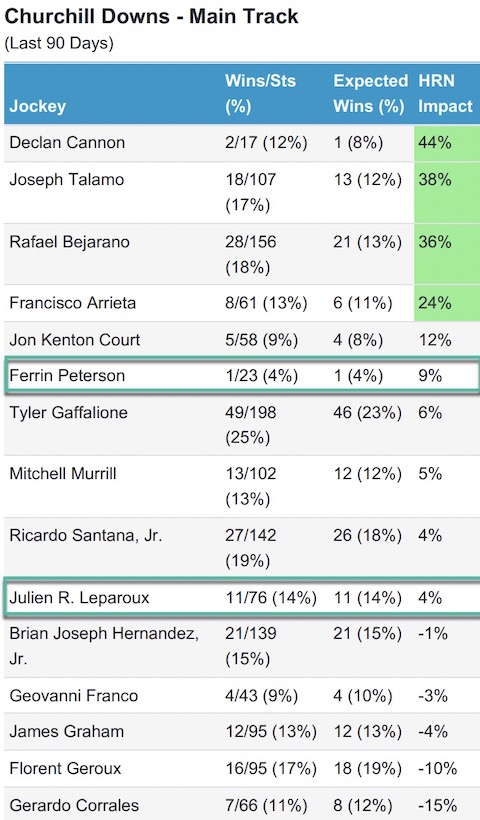Click the Expected Wins (%) column header
This screenshot has height=820, width=480.
click(x=370, y=94)
